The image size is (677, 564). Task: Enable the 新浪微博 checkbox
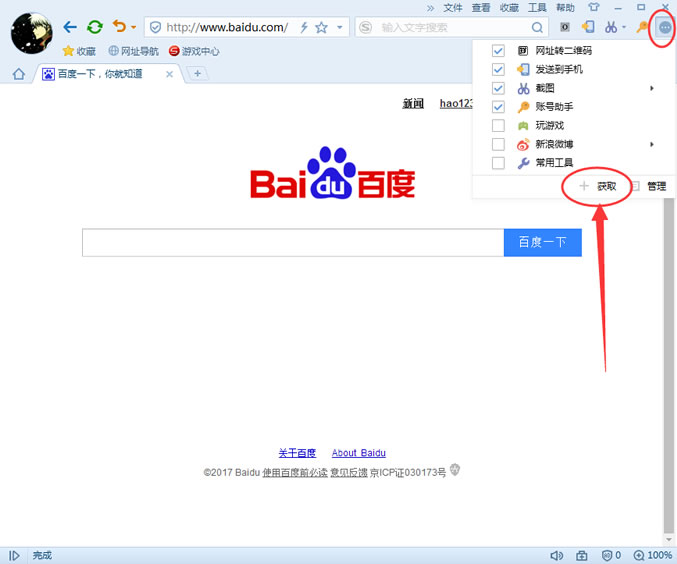(x=498, y=145)
